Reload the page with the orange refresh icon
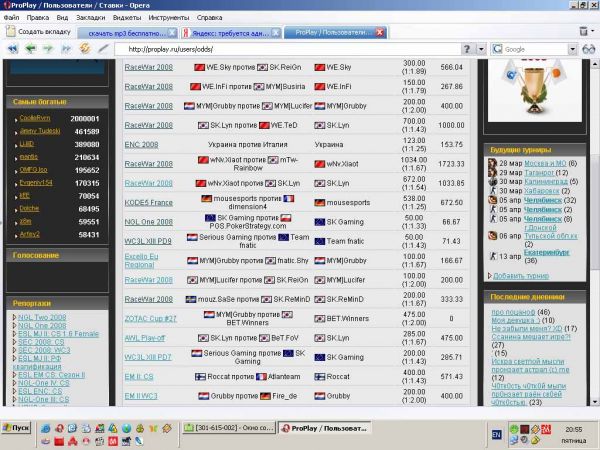This screenshot has height=450, width=600. click(x=85, y=49)
